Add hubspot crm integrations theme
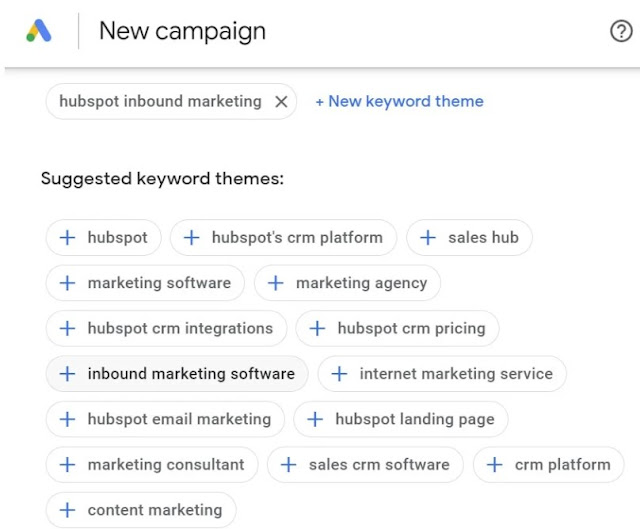 167,328
